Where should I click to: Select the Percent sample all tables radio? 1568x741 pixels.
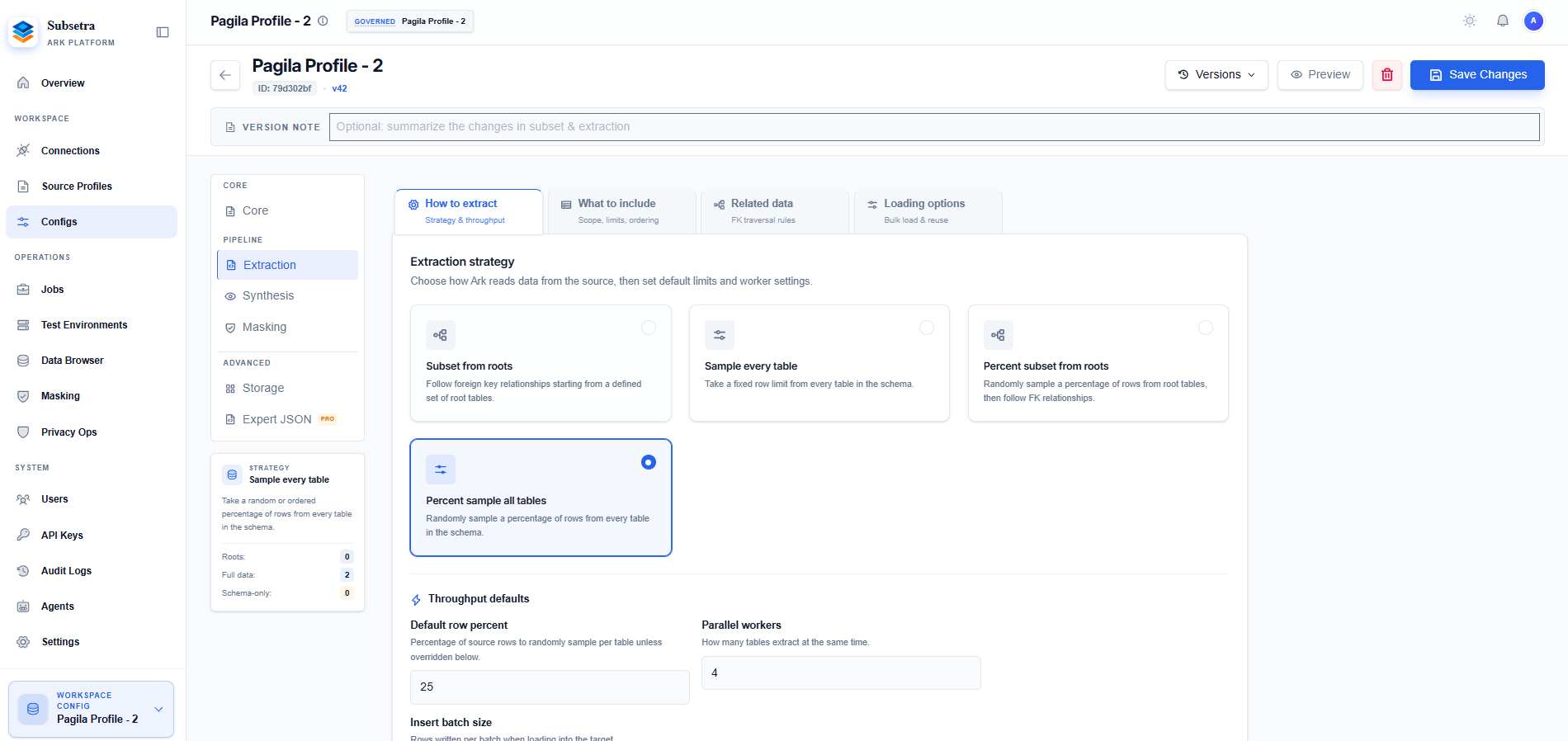click(x=649, y=462)
